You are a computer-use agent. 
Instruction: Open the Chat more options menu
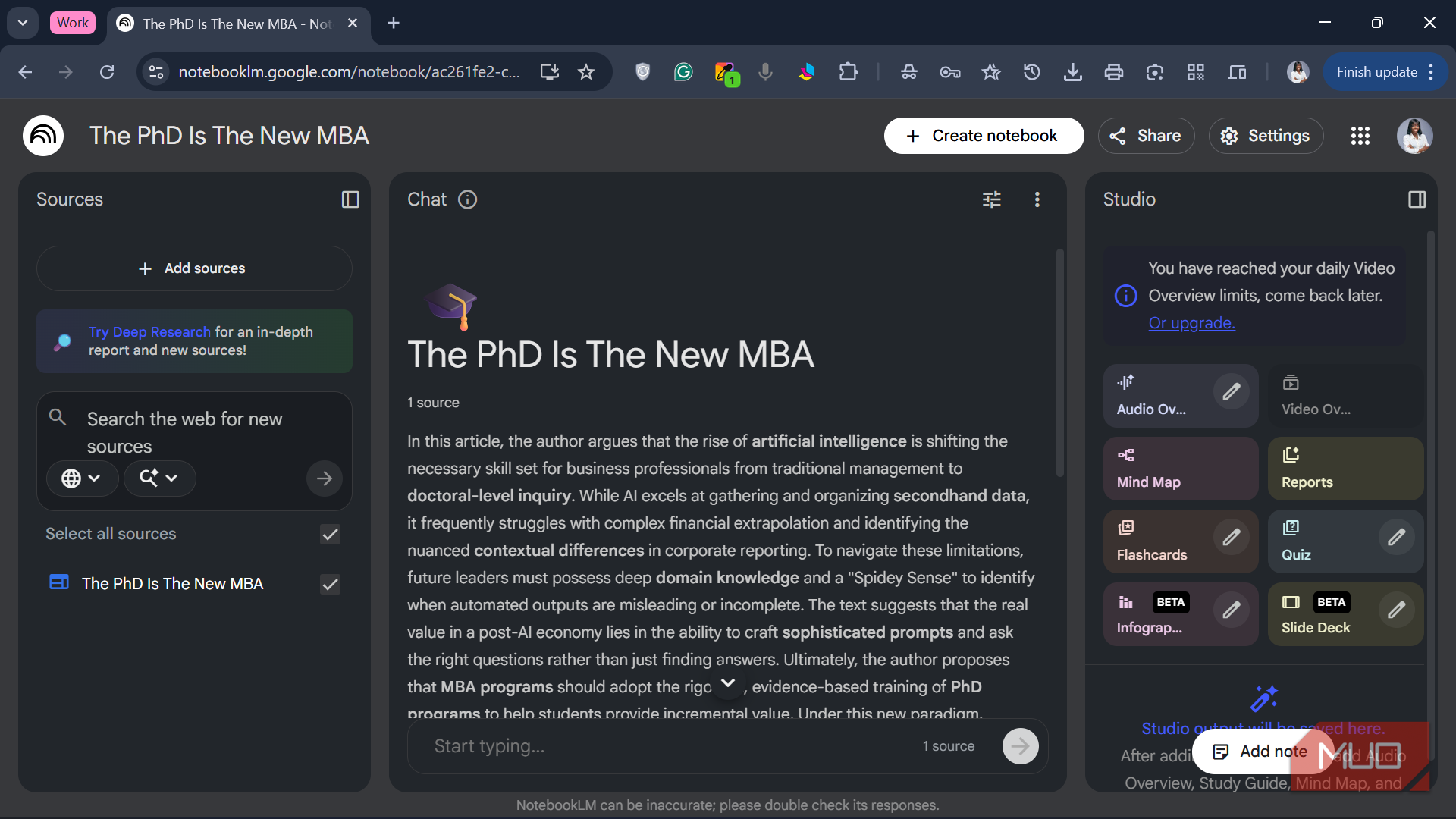1037,199
